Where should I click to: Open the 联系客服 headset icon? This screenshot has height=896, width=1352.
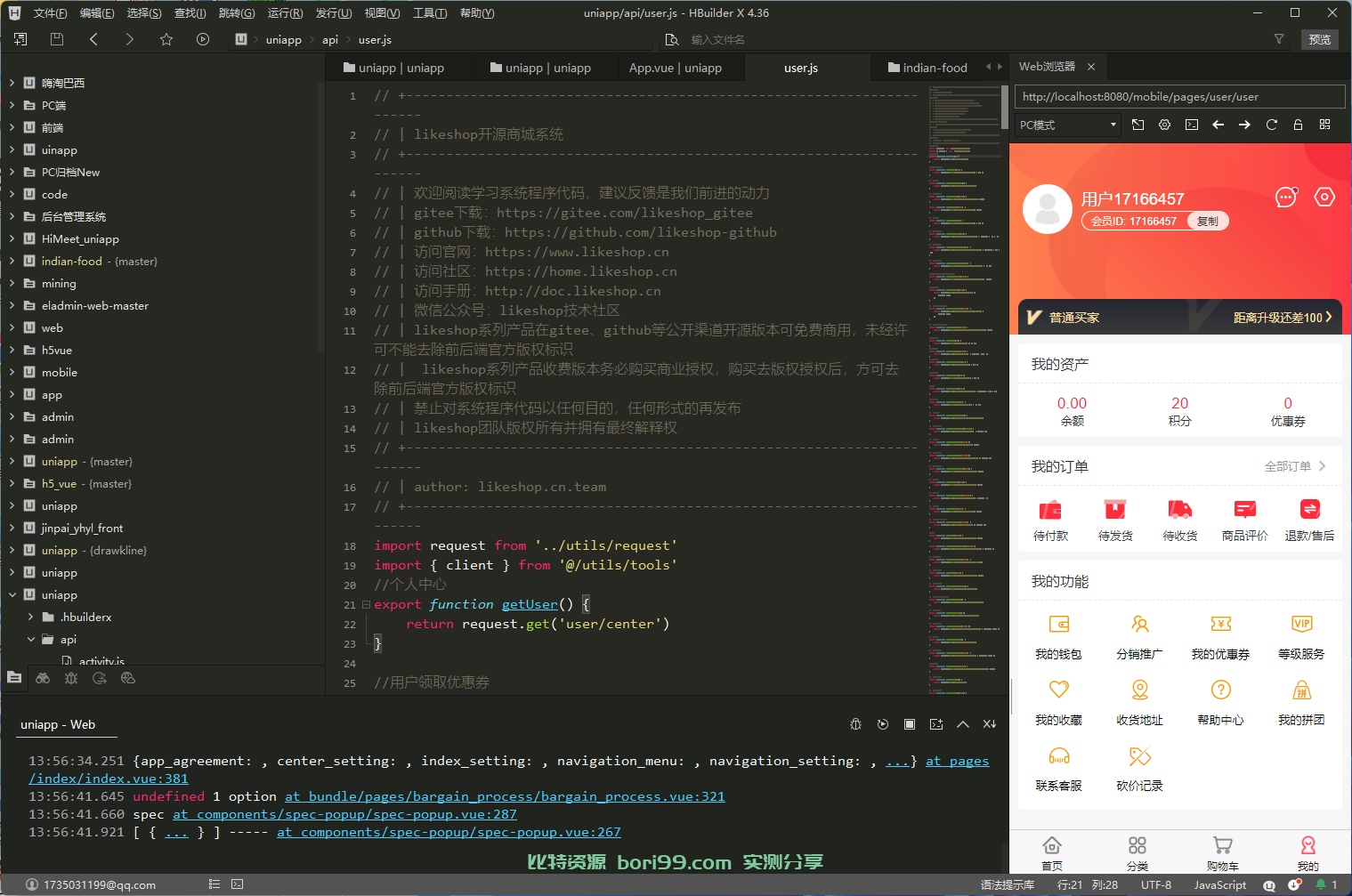point(1059,756)
